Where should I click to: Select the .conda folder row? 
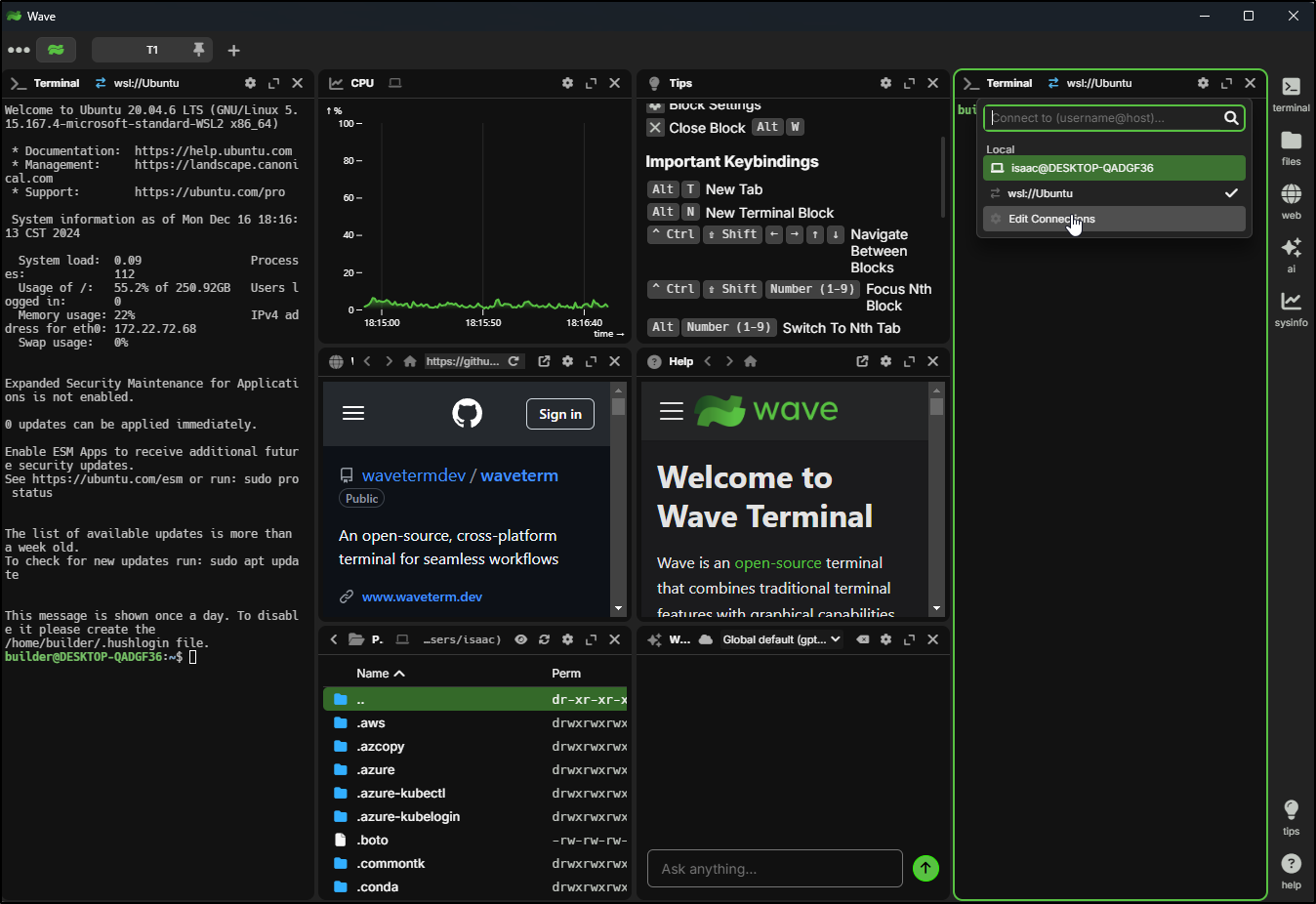[474, 887]
